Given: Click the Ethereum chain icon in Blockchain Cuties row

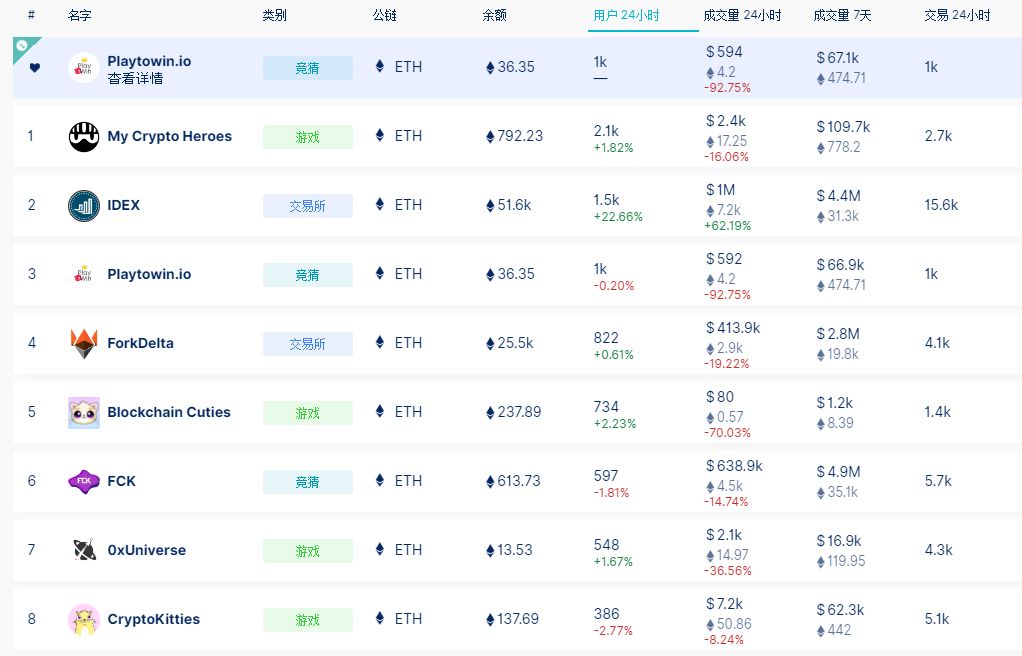Looking at the screenshot, I should tap(380, 411).
